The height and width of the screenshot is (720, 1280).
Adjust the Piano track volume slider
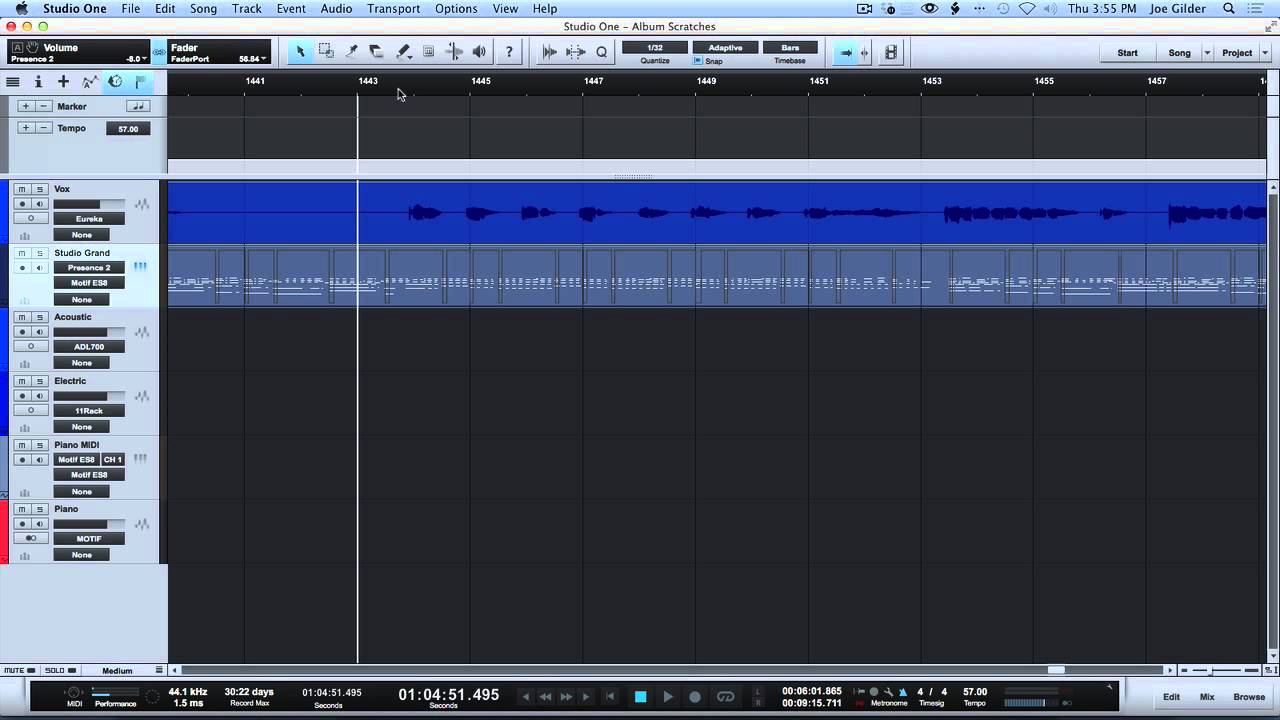click(x=89, y=524)
